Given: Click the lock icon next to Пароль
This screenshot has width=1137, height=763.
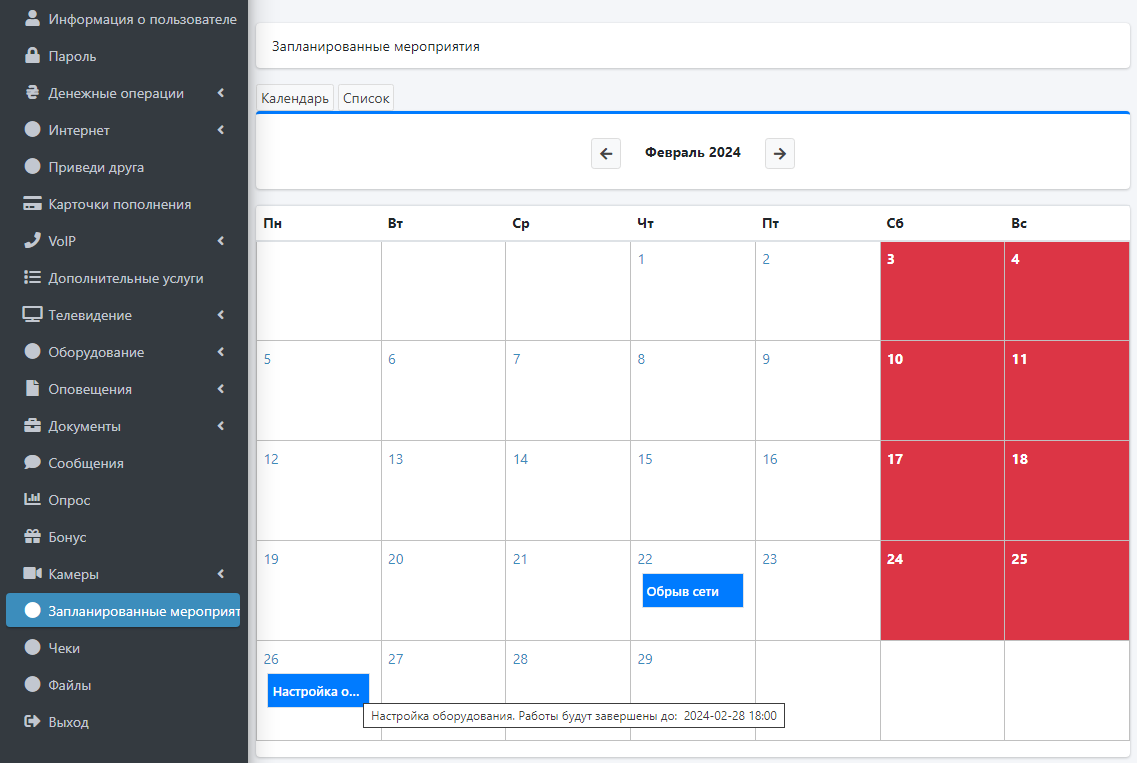Looking at the screenshot, I should [x=32, y=56].
